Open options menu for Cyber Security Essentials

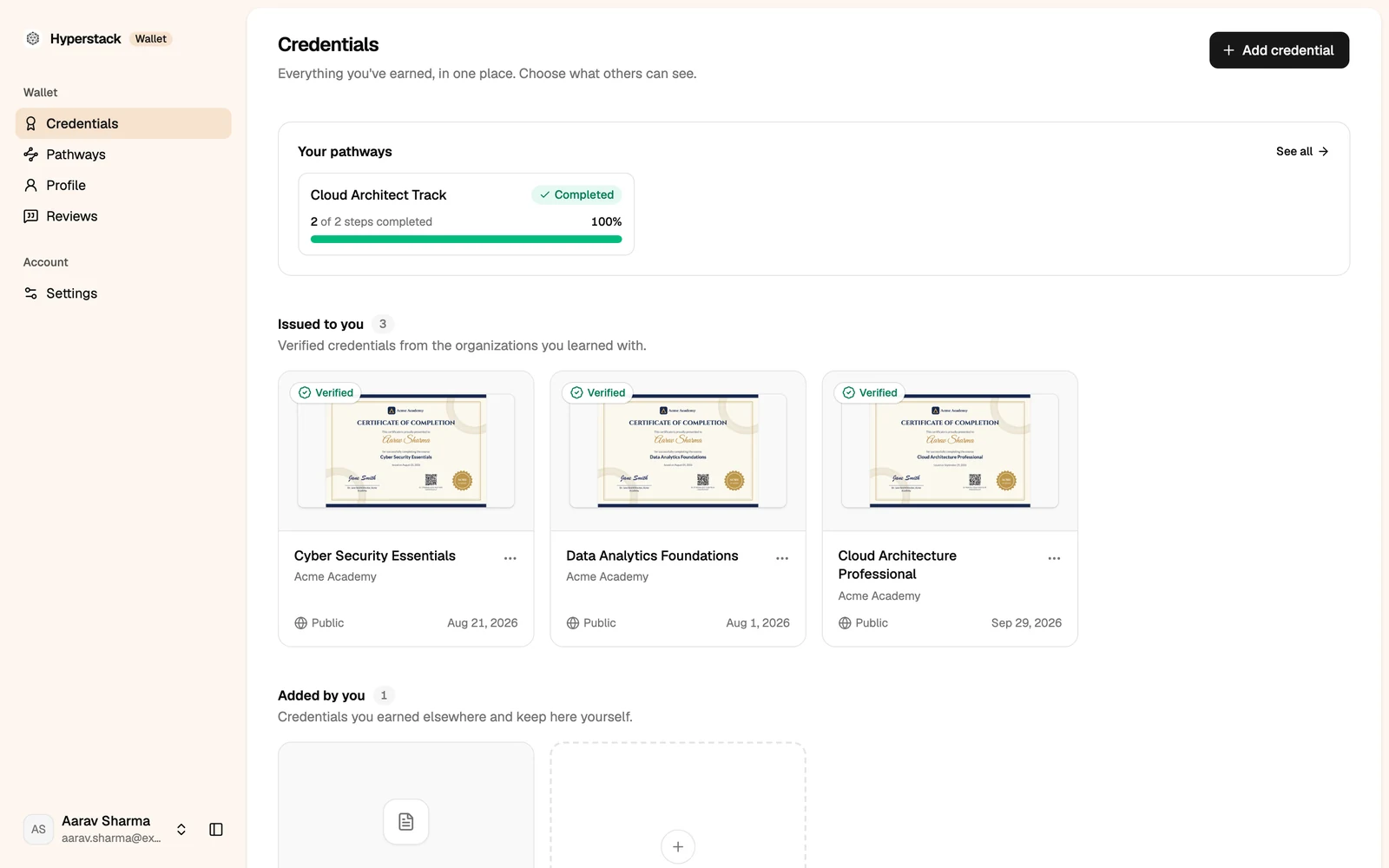[510, 558]
